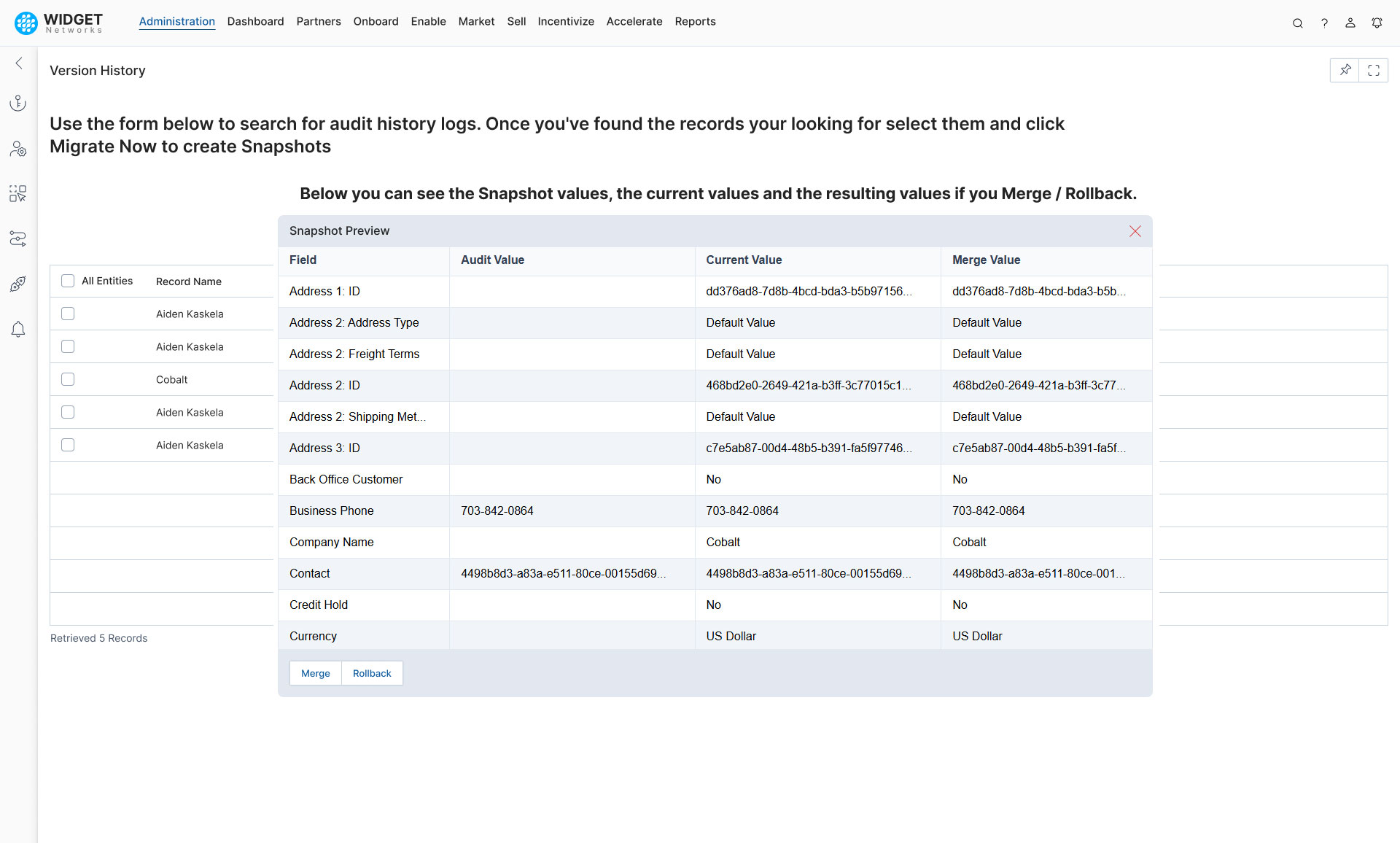Open notifications via the top-right bell icon
This screenshot has width=1400, height=843.
tap(1377, 23)
